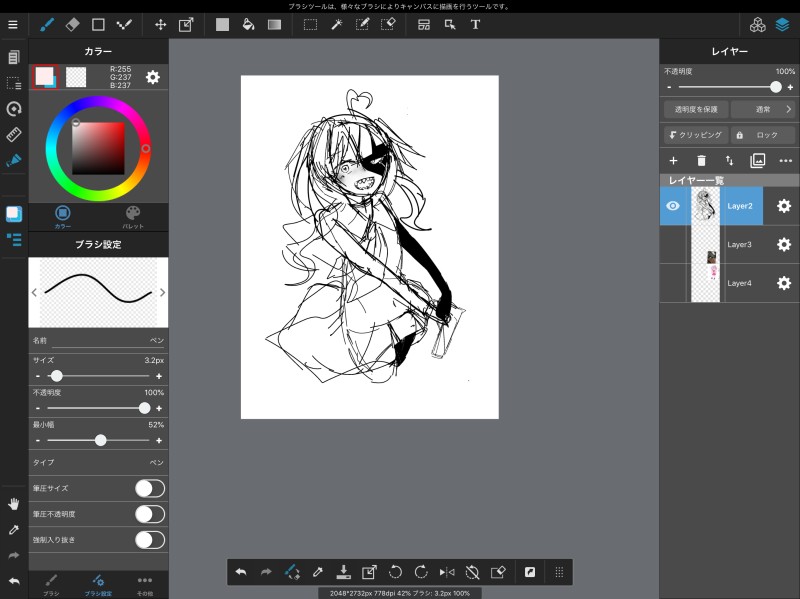Viewport: 800px width, 599px height.
Task: Select the transparent color swatch
Action: click(76, 77)
